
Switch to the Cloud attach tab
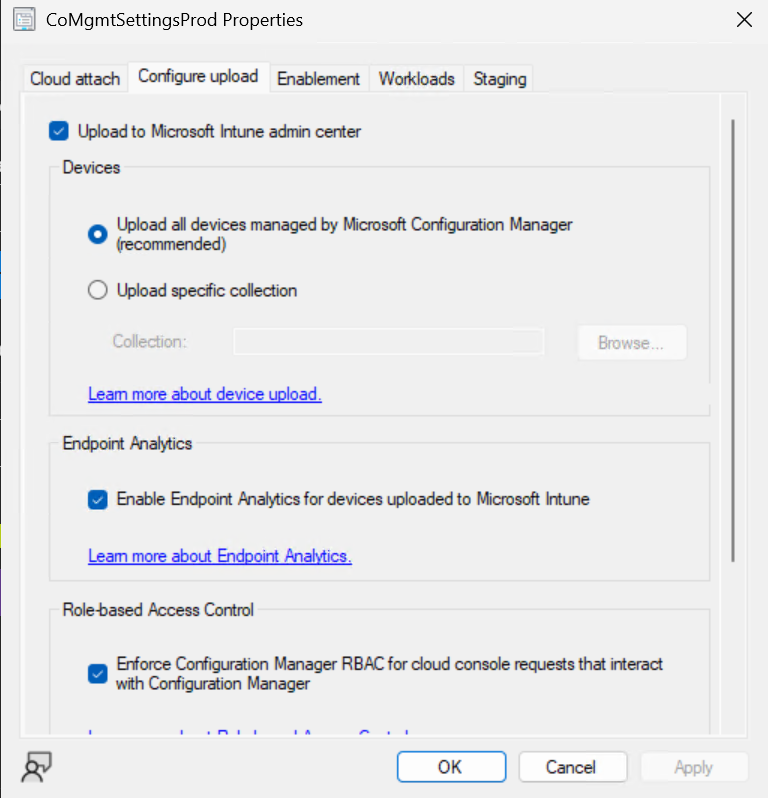[75, 78]
